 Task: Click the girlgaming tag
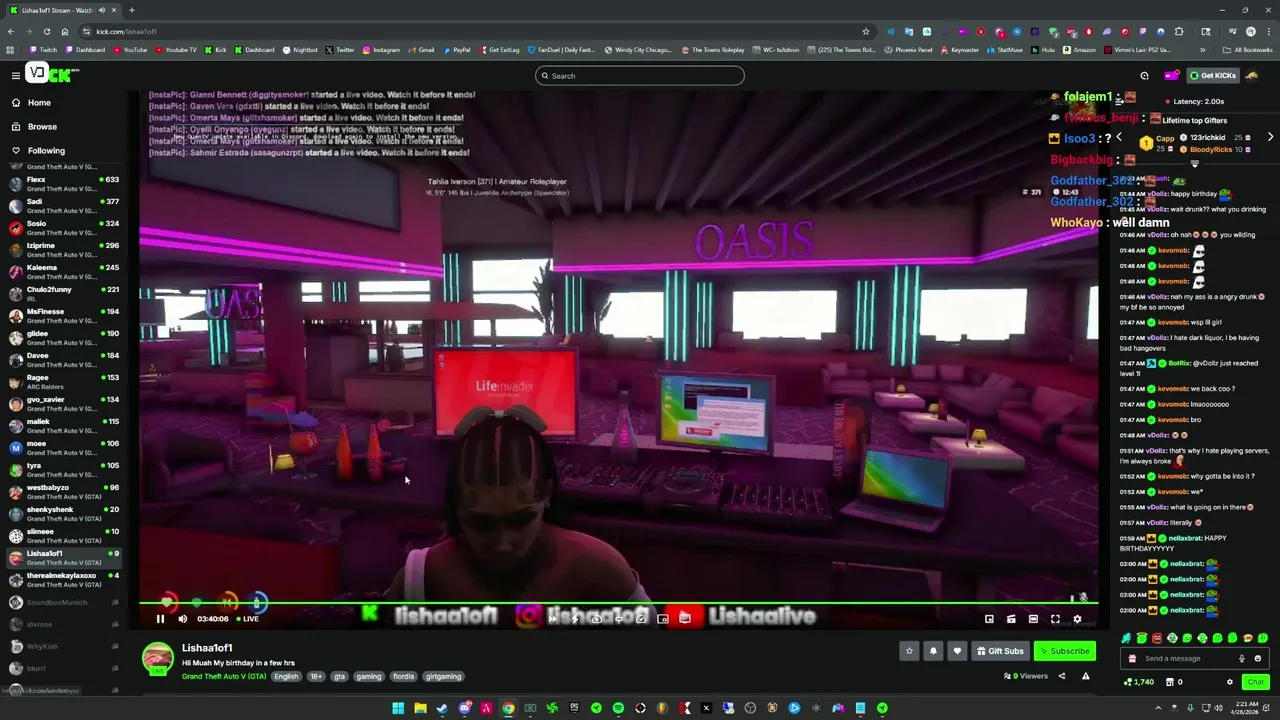pos(443,676)
